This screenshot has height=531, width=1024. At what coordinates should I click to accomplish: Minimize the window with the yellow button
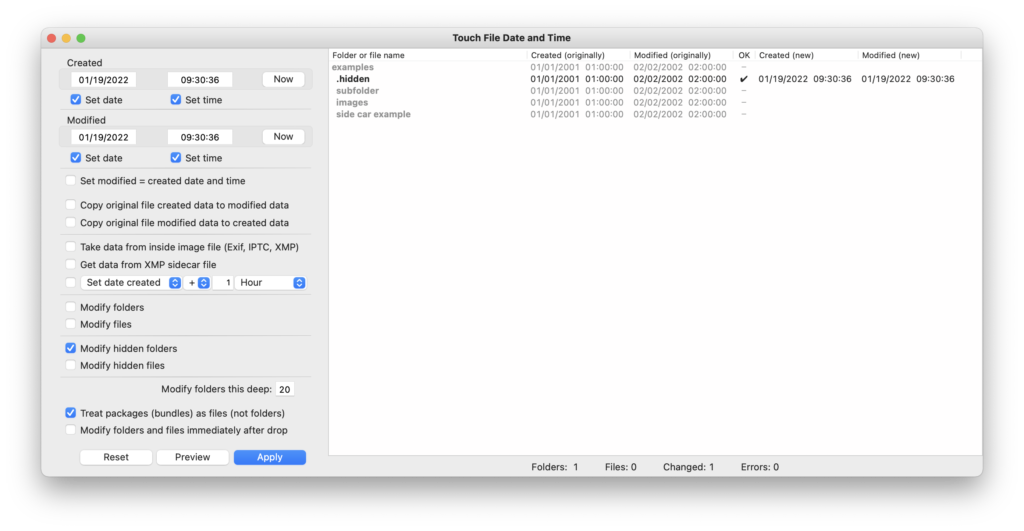[66, 38]
